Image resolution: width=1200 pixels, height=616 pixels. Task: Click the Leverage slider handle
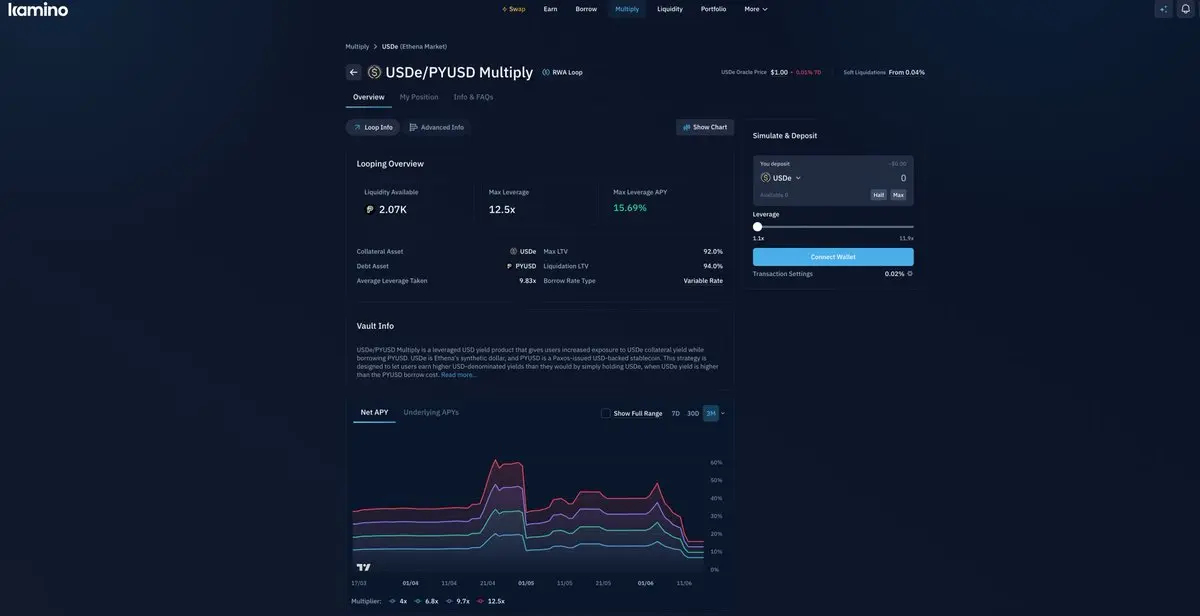pyautogui.click(x=757, y=227)
